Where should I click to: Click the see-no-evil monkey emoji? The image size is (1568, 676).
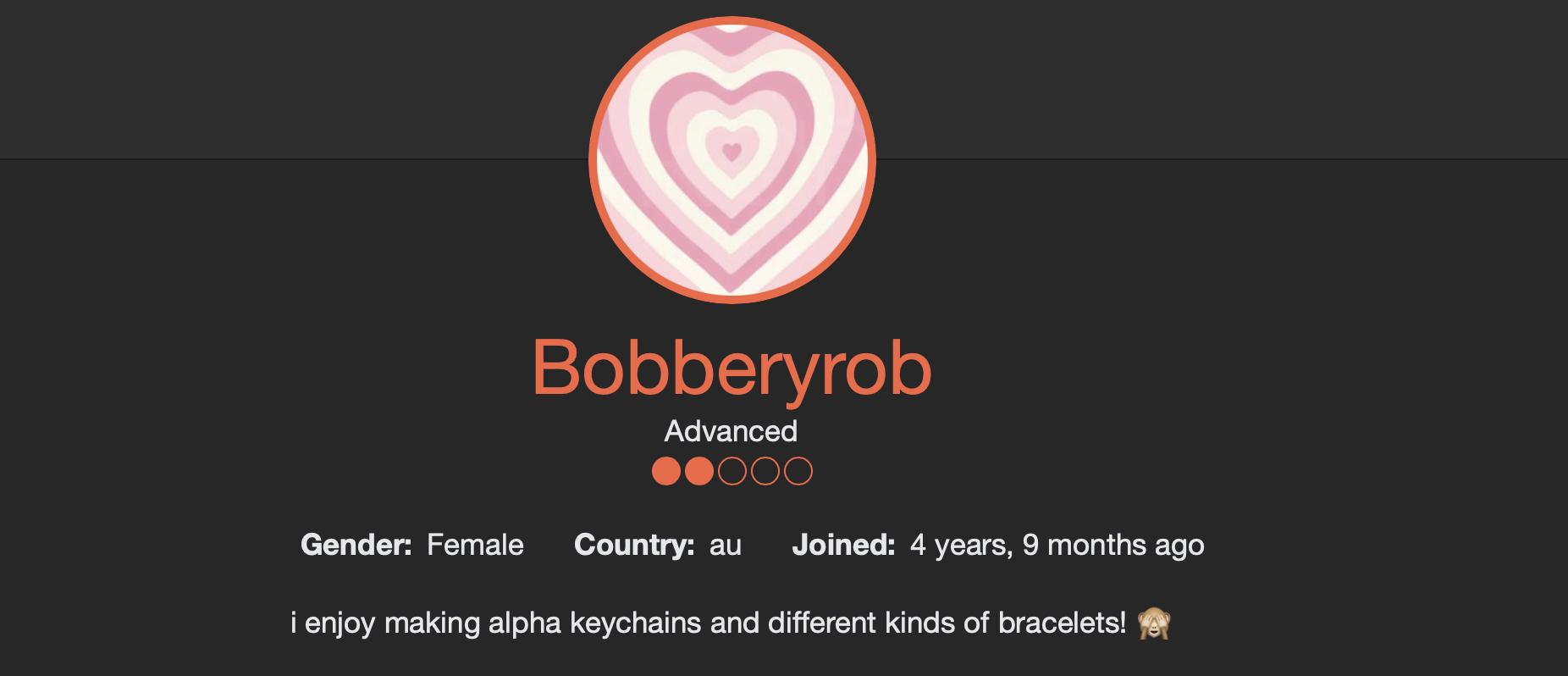1154,623
